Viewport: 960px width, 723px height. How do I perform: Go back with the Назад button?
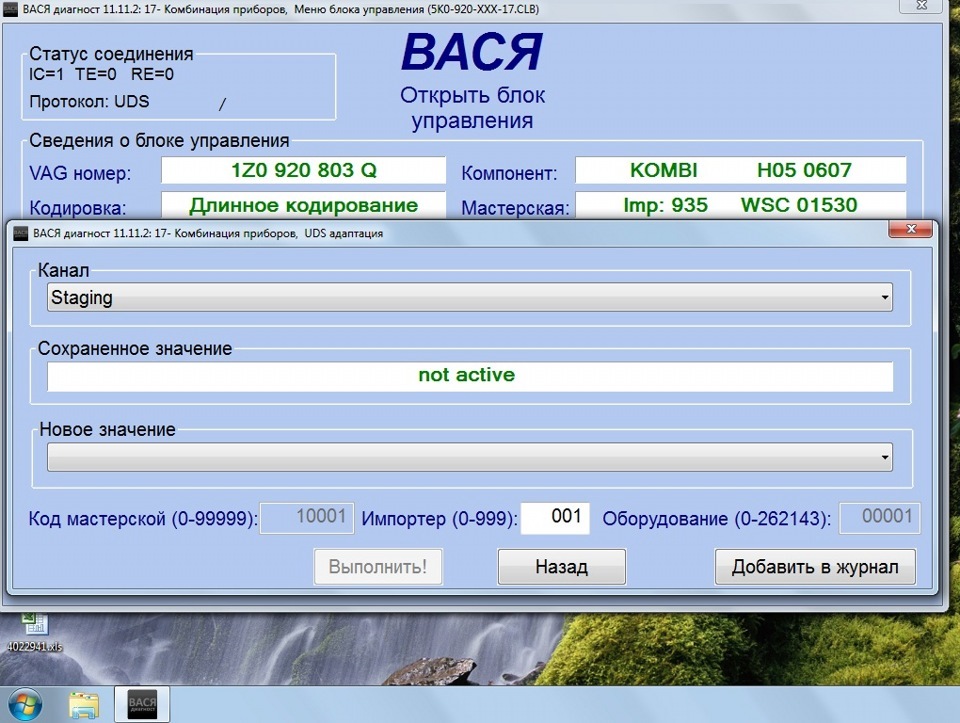[561, 566]
